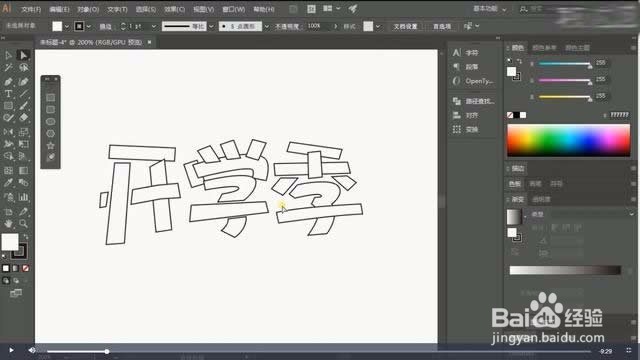Select the Eyedropper tool

8,182
